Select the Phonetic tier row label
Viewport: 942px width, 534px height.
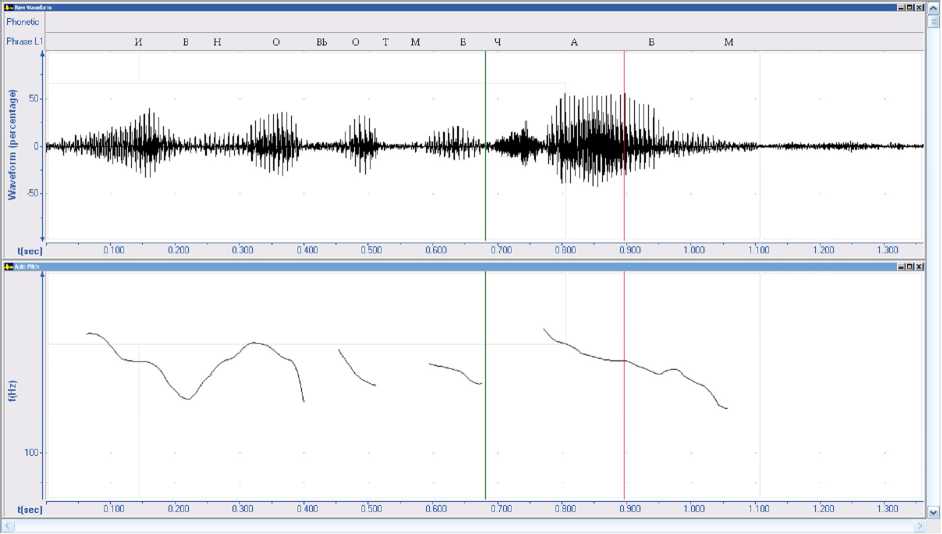coord(23,21)
